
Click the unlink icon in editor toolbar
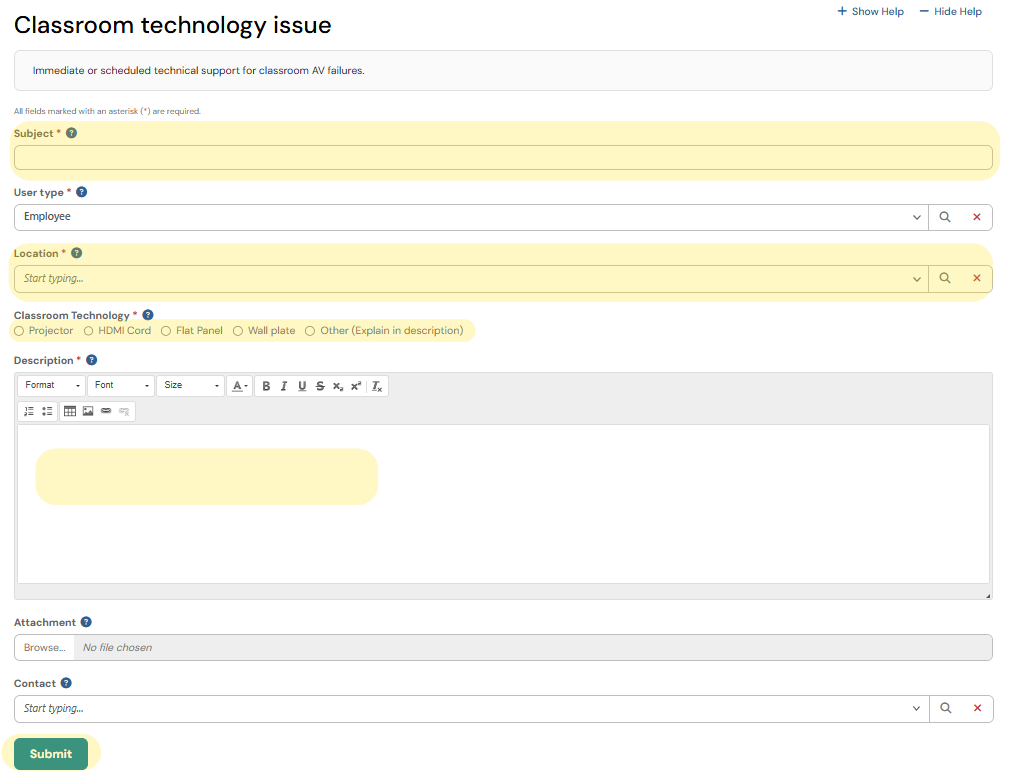pos(124,411)
